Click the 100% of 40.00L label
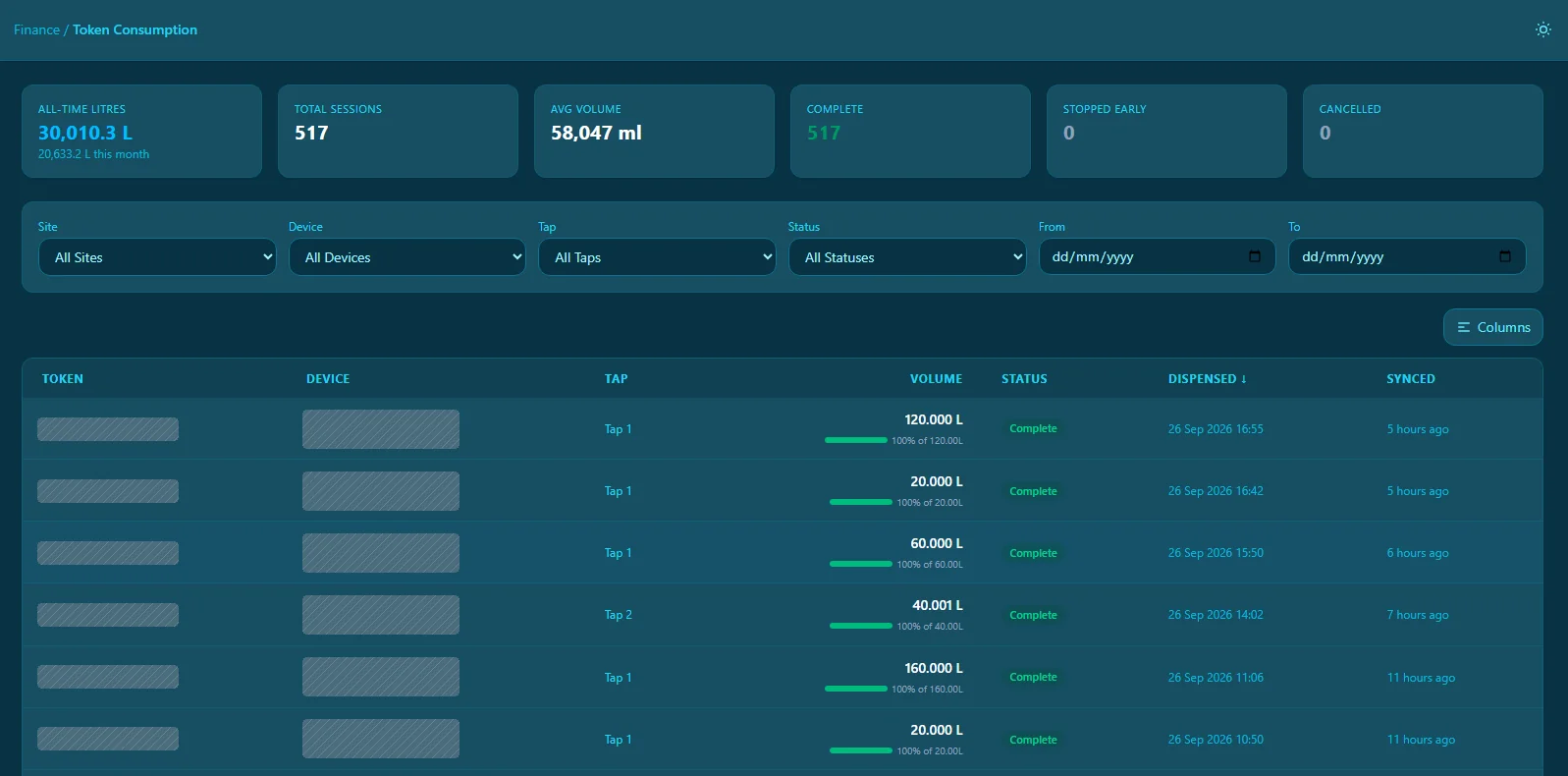1568x776 pixels. tap(930, 627)
